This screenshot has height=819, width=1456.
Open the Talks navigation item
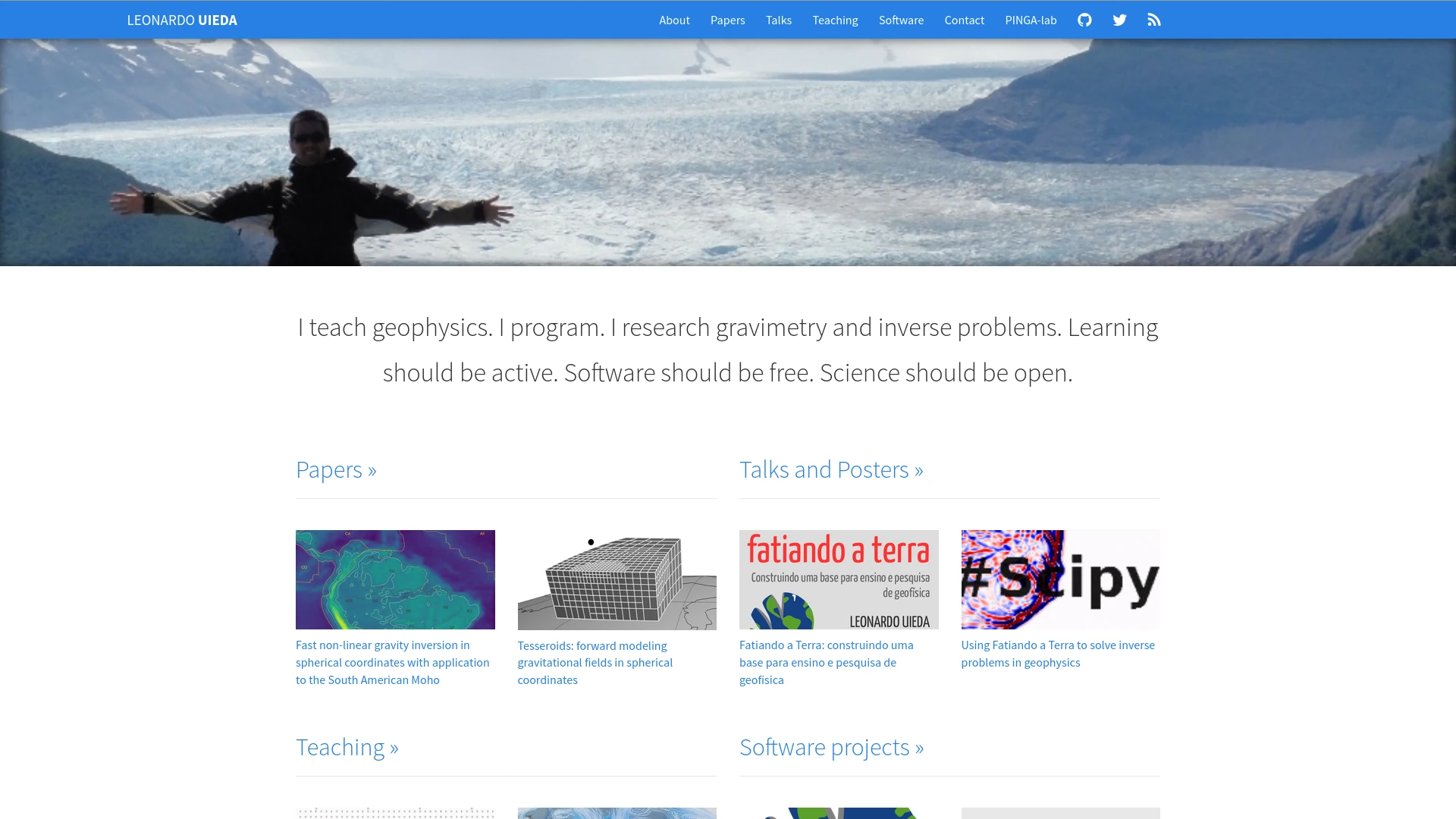click(778, 20)
